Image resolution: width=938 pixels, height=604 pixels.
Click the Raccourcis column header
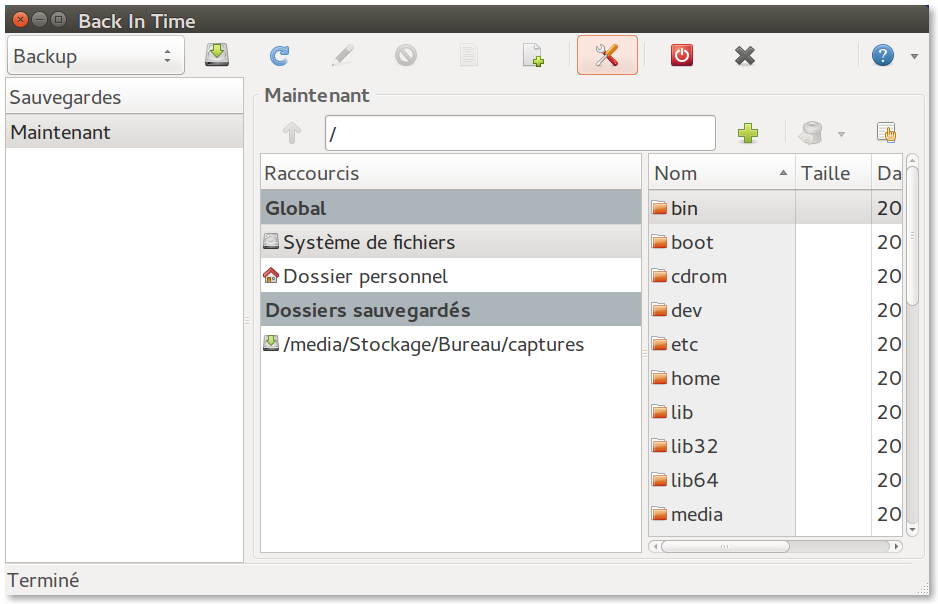(x=450, y=173)
